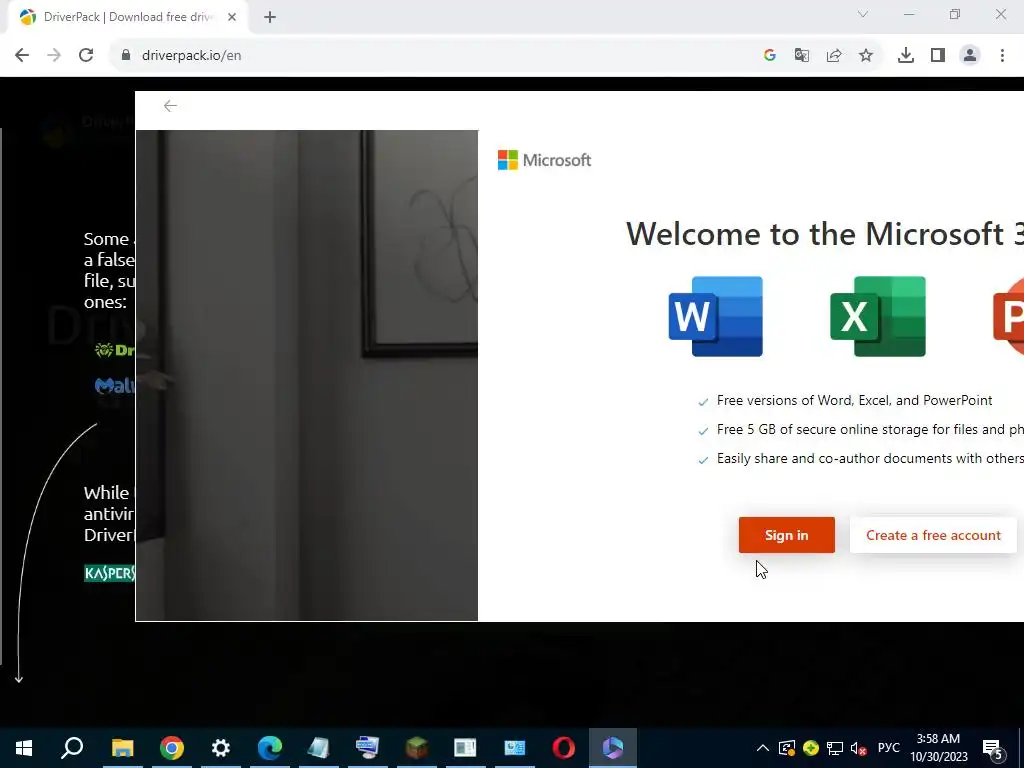Click the share page icon
1024x768 pixels.
pos(833,56)
